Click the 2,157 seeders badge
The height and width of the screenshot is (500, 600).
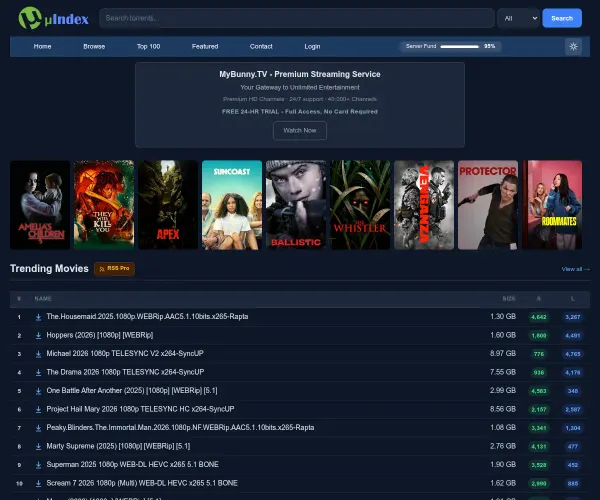pos(539,410)
